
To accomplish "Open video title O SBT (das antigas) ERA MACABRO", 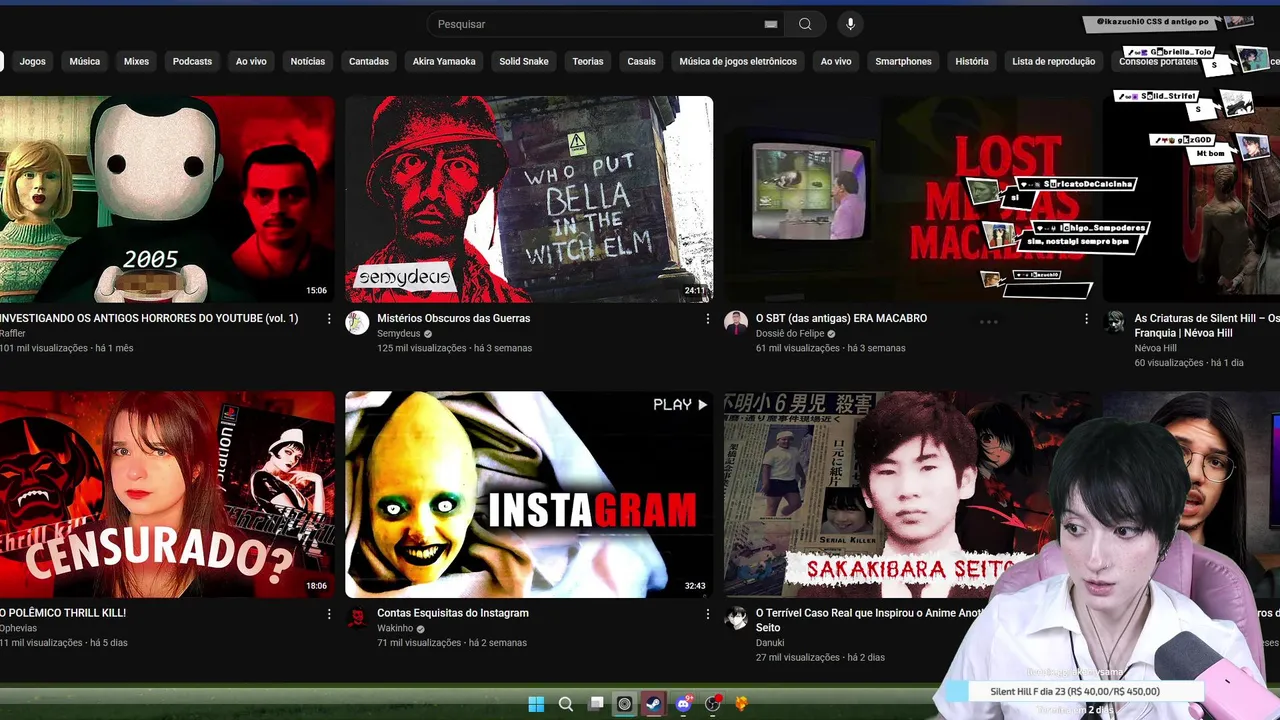I will point(841,318).
